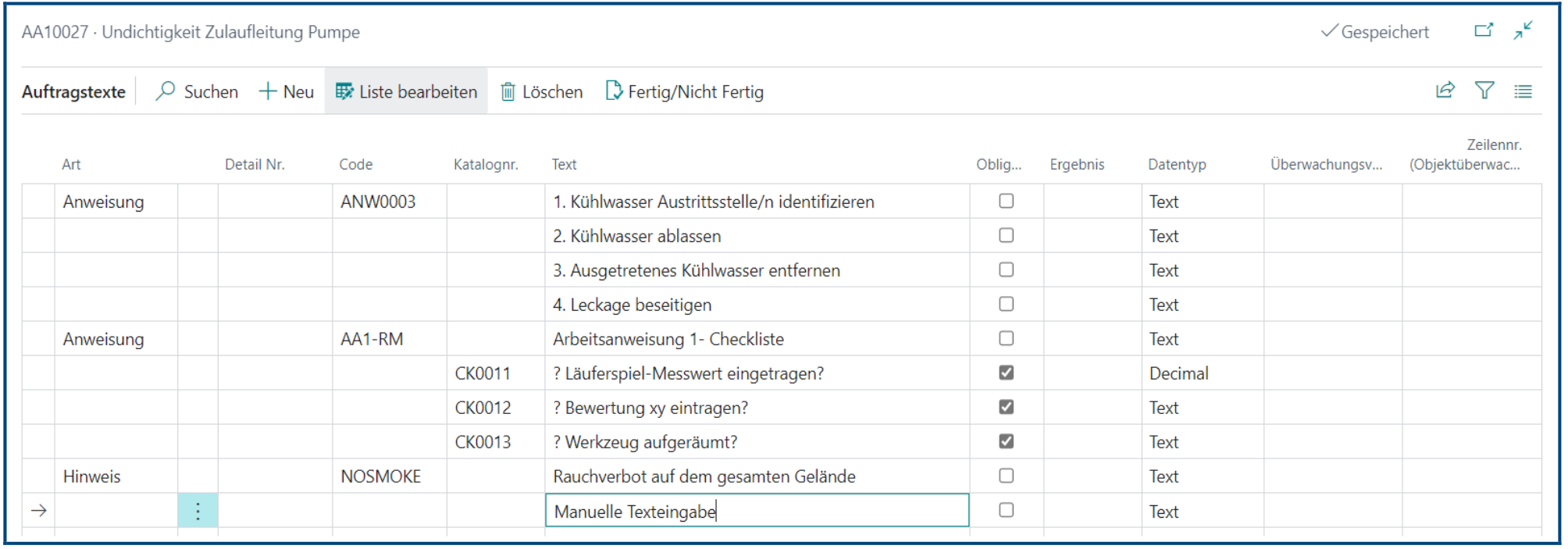1568x549 pixels.
Task: Uncheck Oblig for Werkzeug aufgeräumt row
Action: pos(1007,442)
